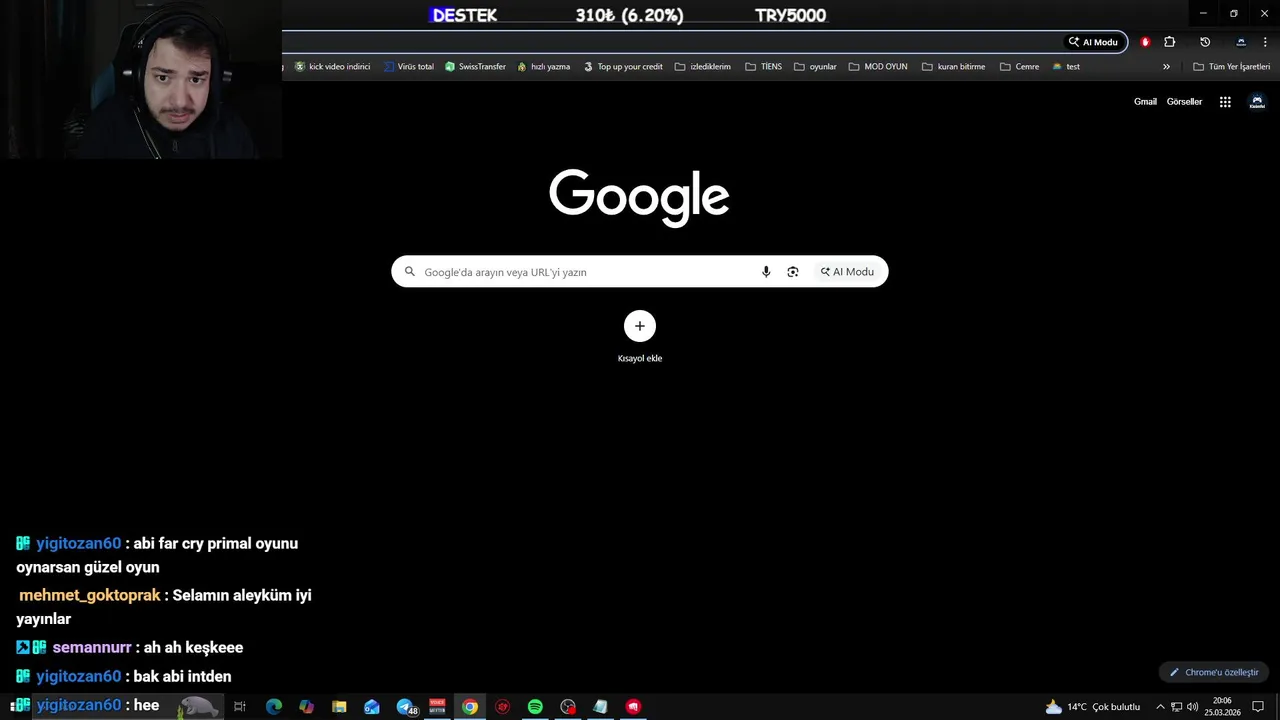Open volume control in system tray

point(1192,707)
